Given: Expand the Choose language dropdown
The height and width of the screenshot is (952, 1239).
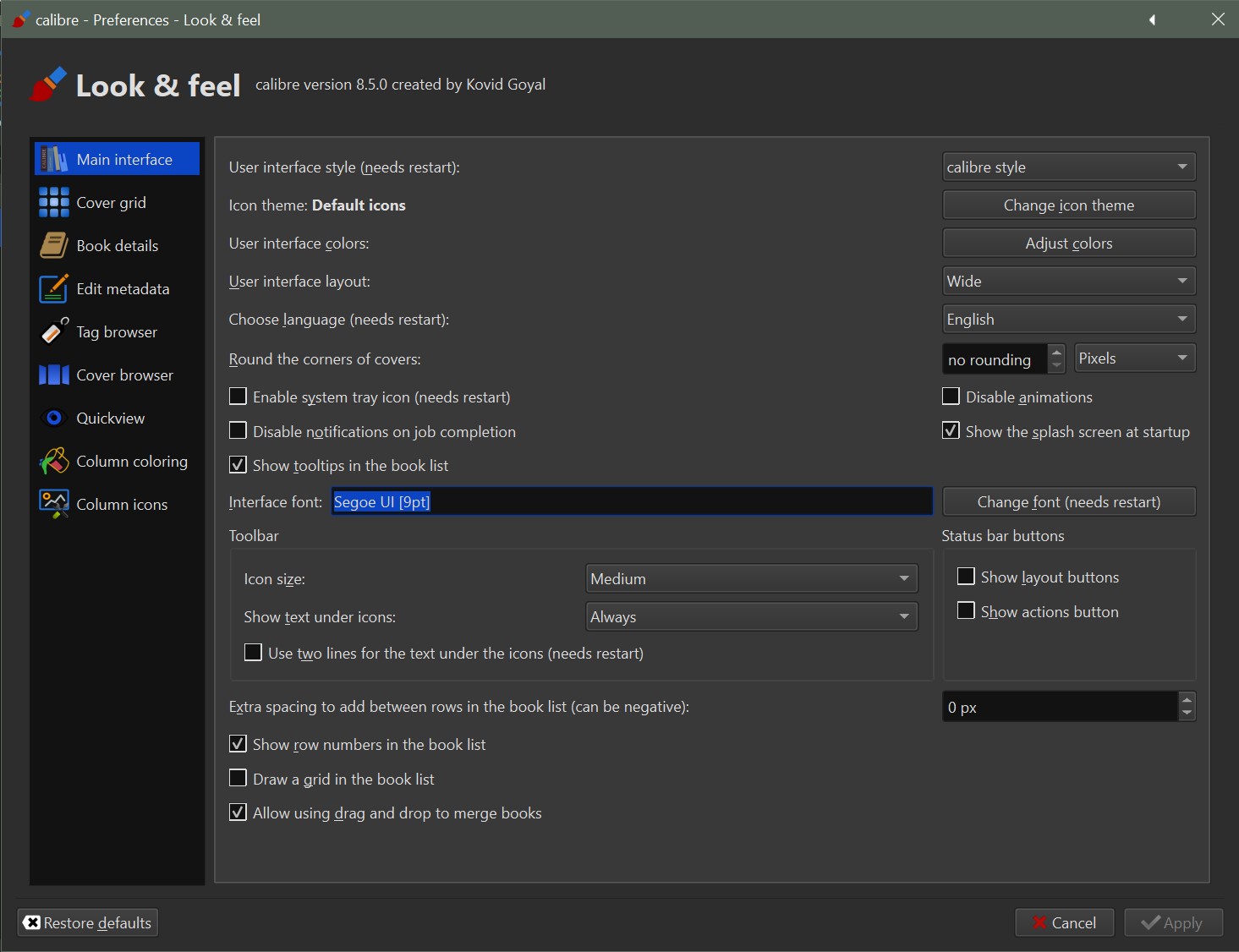Looking at the screenshot, I should (x=1068, y=320).
